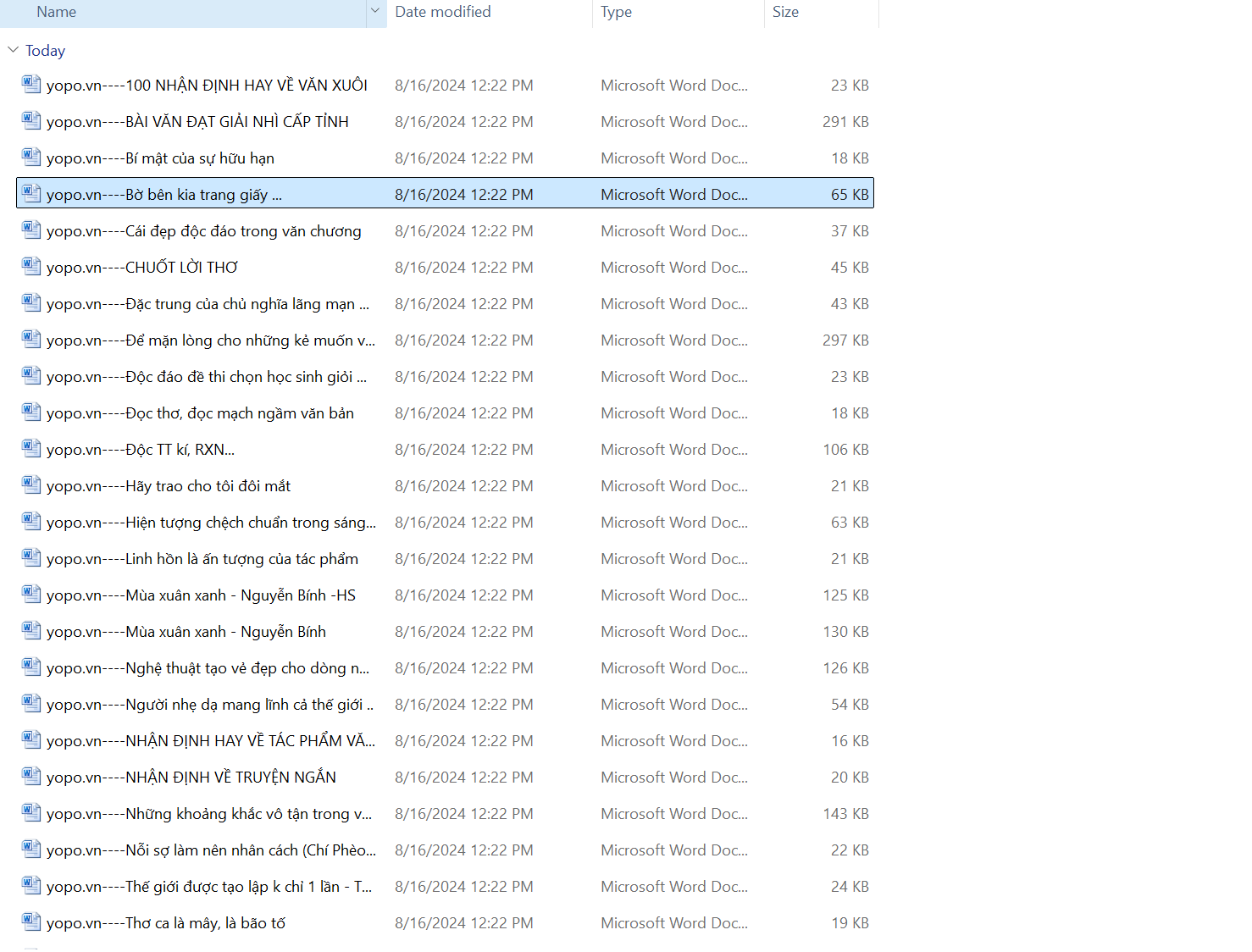Click the 126 KB size cell

pyautogui.click(x=845, y=668)
